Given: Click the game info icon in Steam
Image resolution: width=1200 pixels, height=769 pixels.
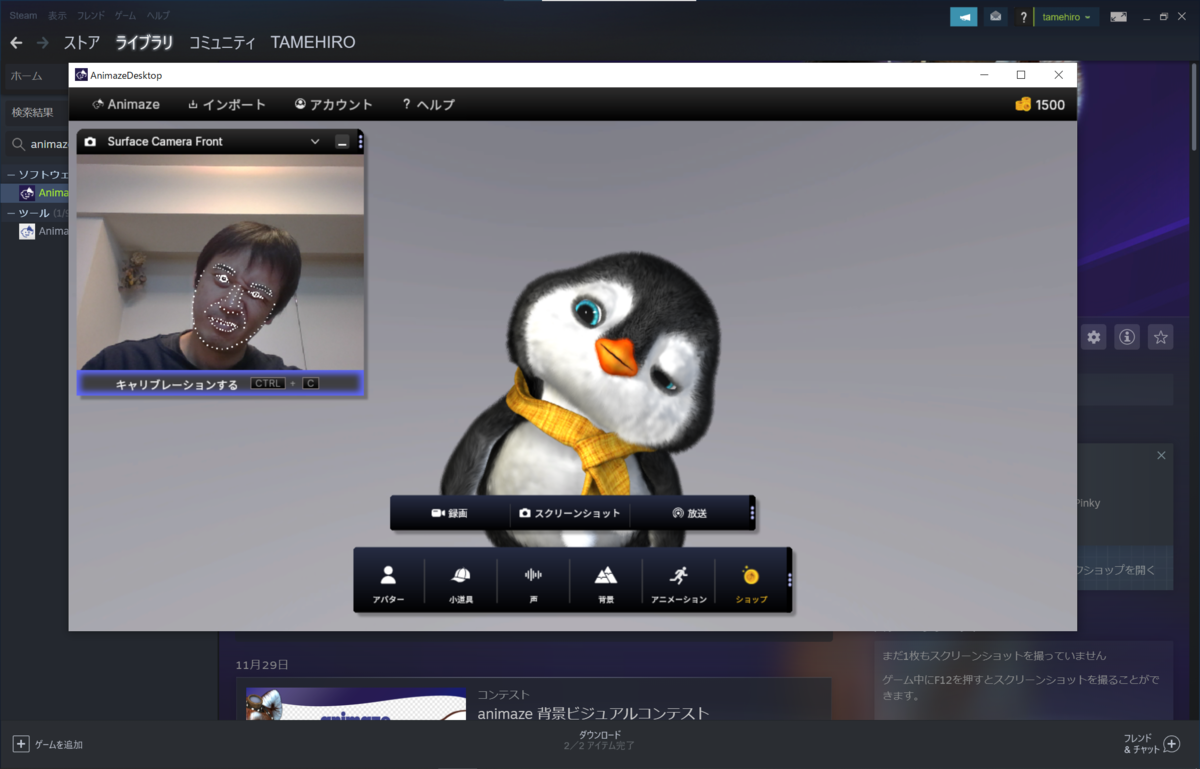Looking at the screenshot, I should point(1127,337).
